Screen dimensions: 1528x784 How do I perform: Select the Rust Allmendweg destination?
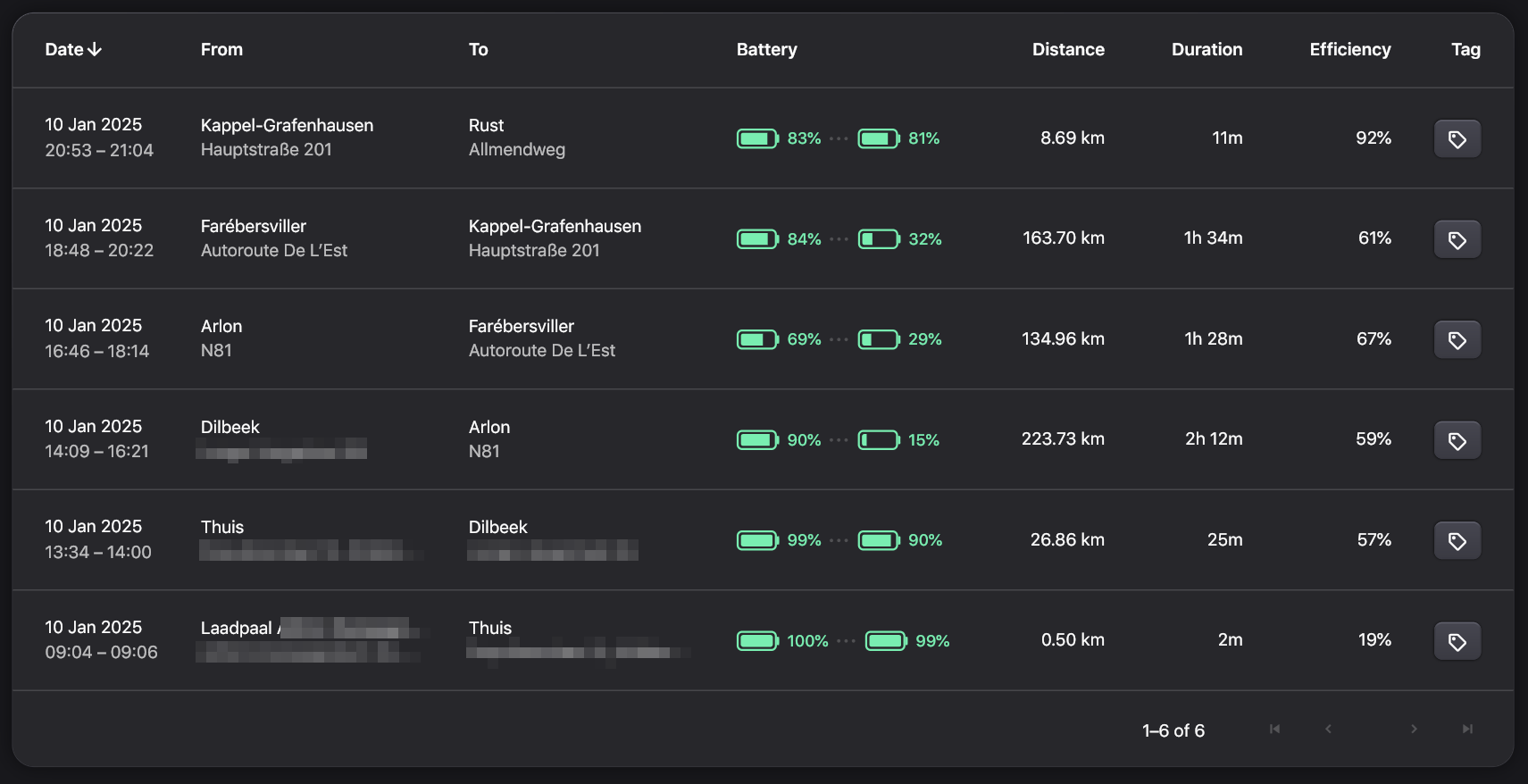tap(516, 138)
